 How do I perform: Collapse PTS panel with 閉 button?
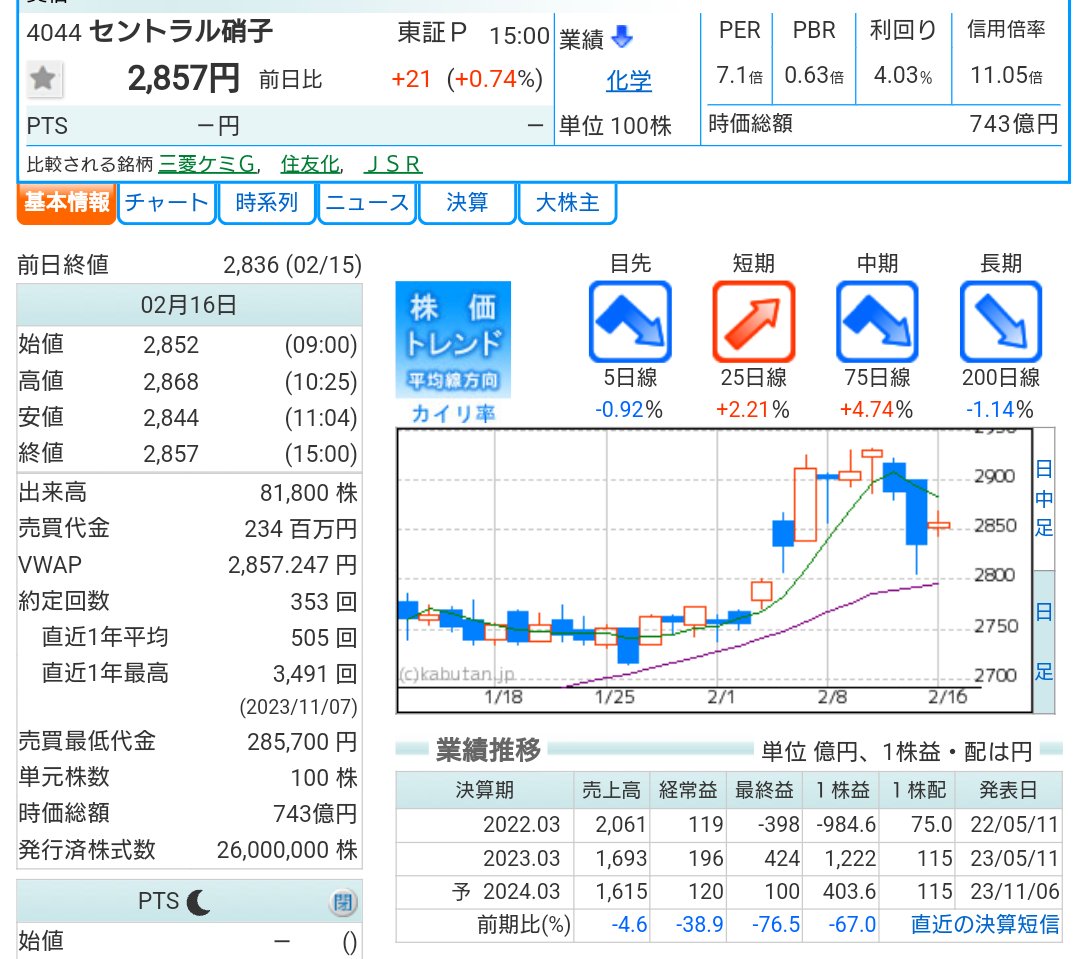click(343, 903)
